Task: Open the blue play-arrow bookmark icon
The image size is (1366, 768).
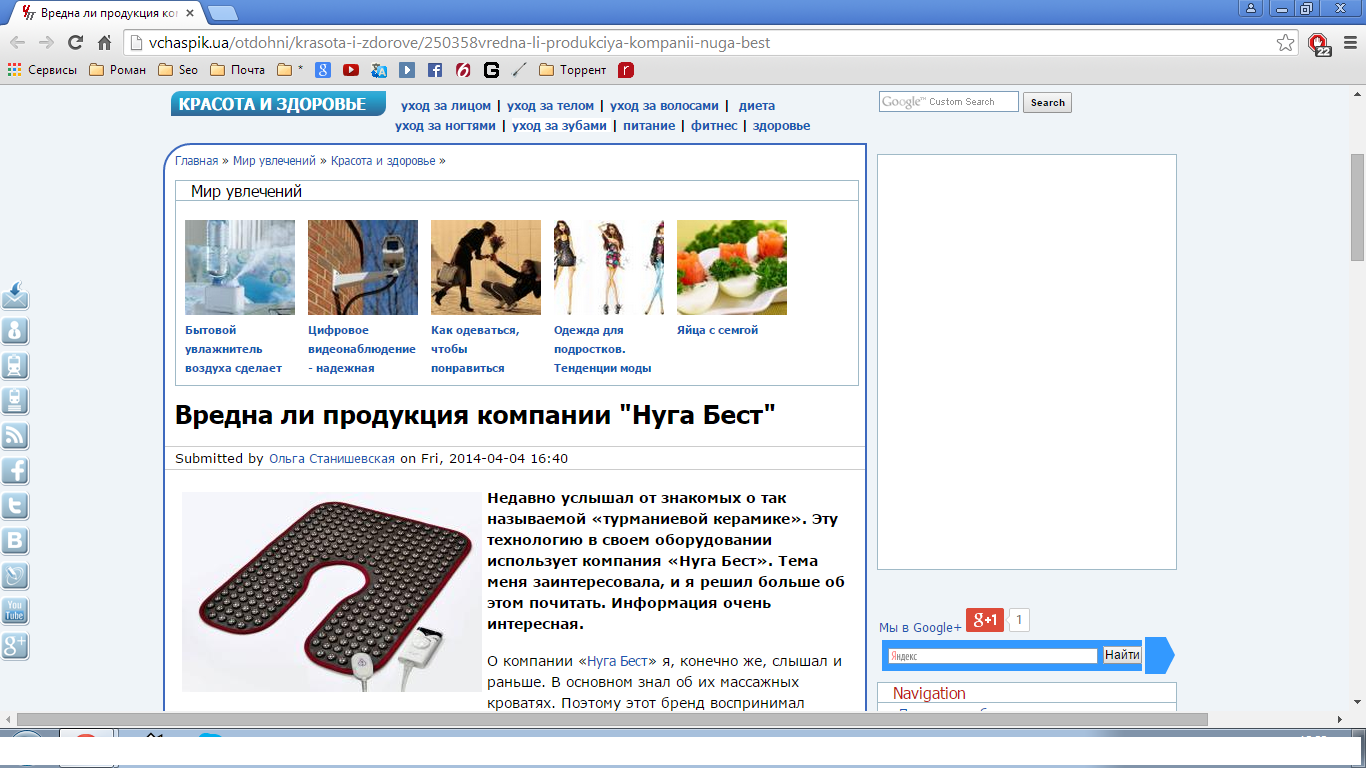Action: click(x=407, y=70)
